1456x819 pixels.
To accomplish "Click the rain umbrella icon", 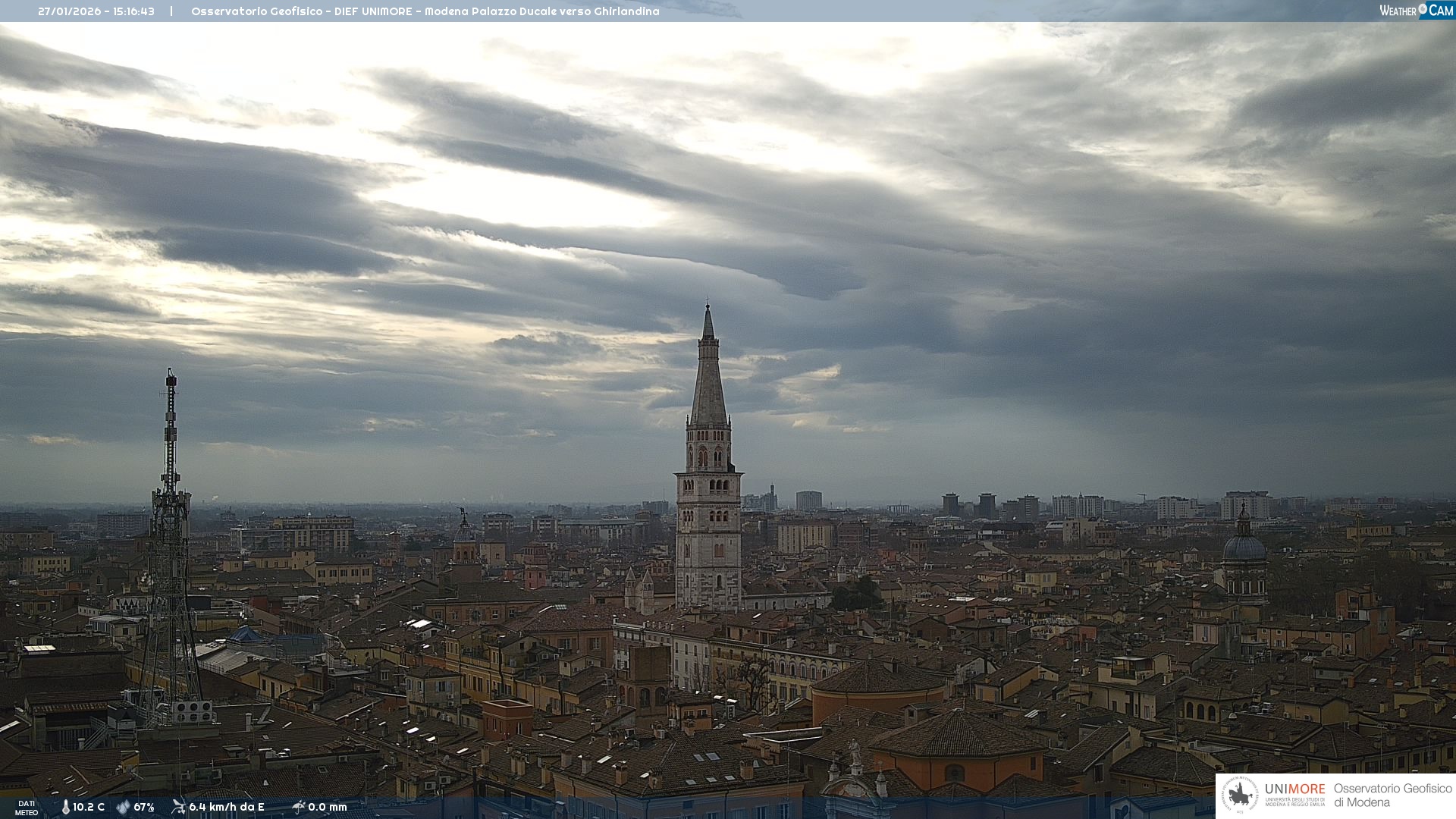I will point(299,807).
